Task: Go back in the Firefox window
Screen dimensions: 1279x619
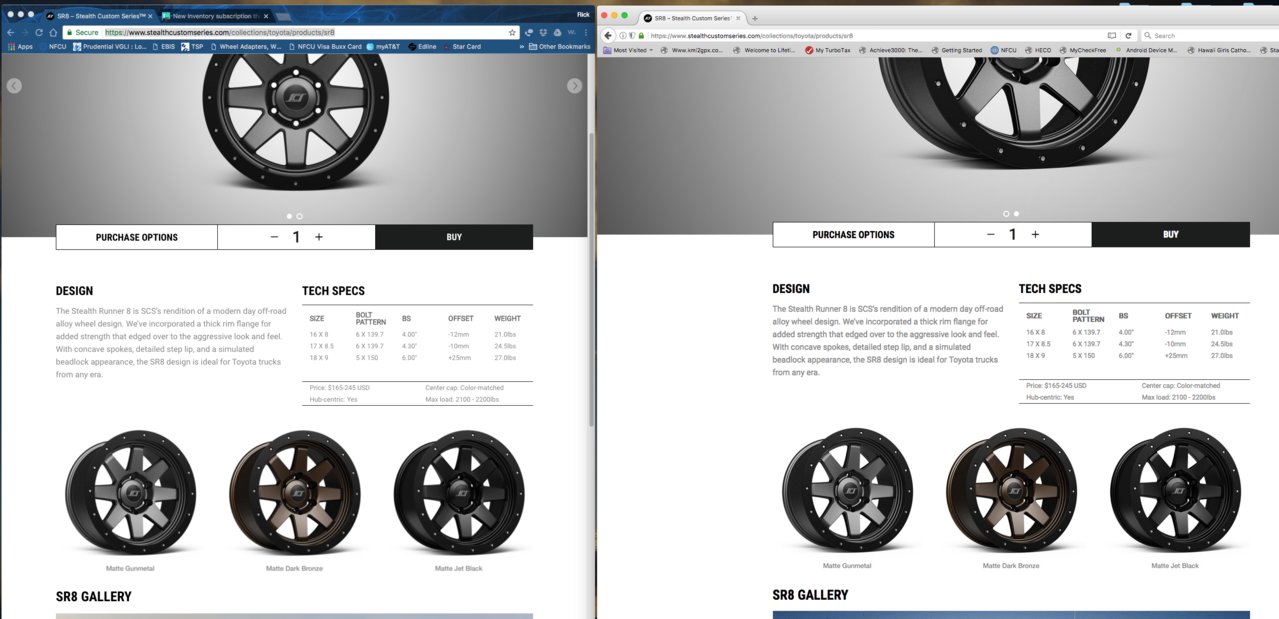Action: [x=608, y=35]
